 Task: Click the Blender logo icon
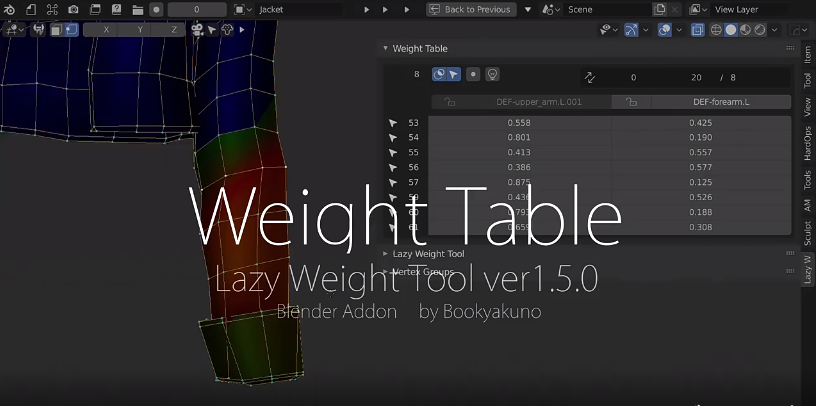[x=9, y=9]
